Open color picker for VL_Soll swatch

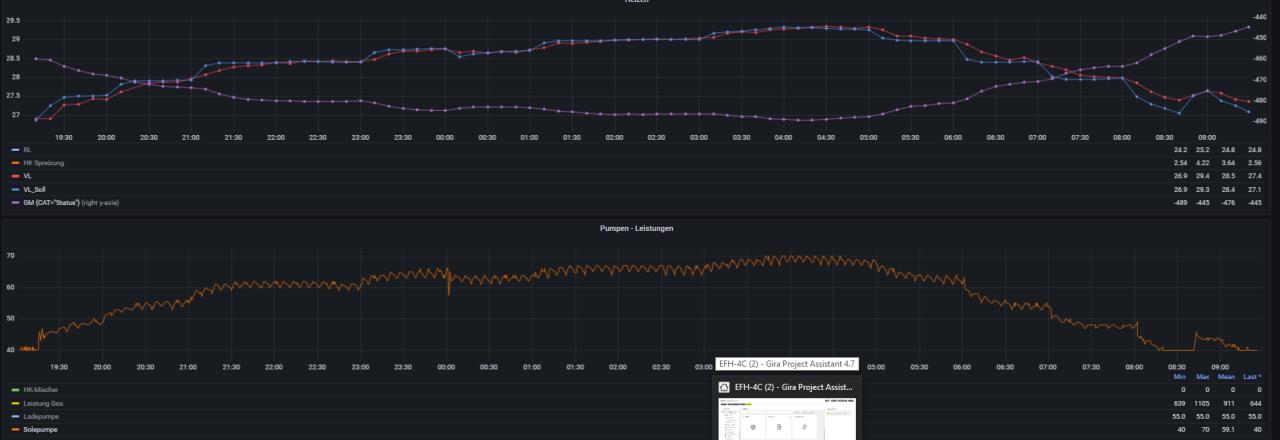(14, 188)
